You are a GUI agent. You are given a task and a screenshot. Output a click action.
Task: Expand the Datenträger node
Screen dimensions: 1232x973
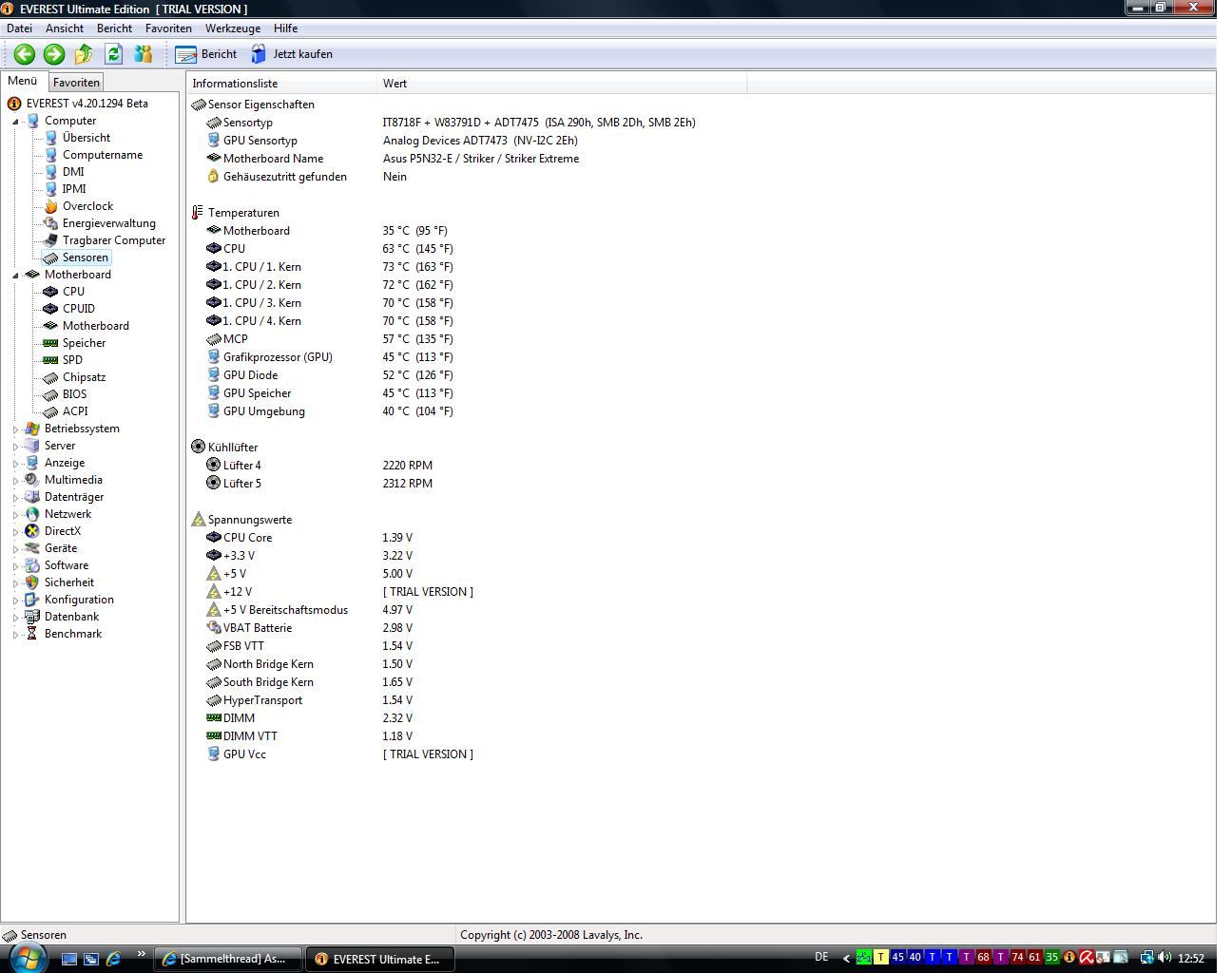(x=15, y=498)
